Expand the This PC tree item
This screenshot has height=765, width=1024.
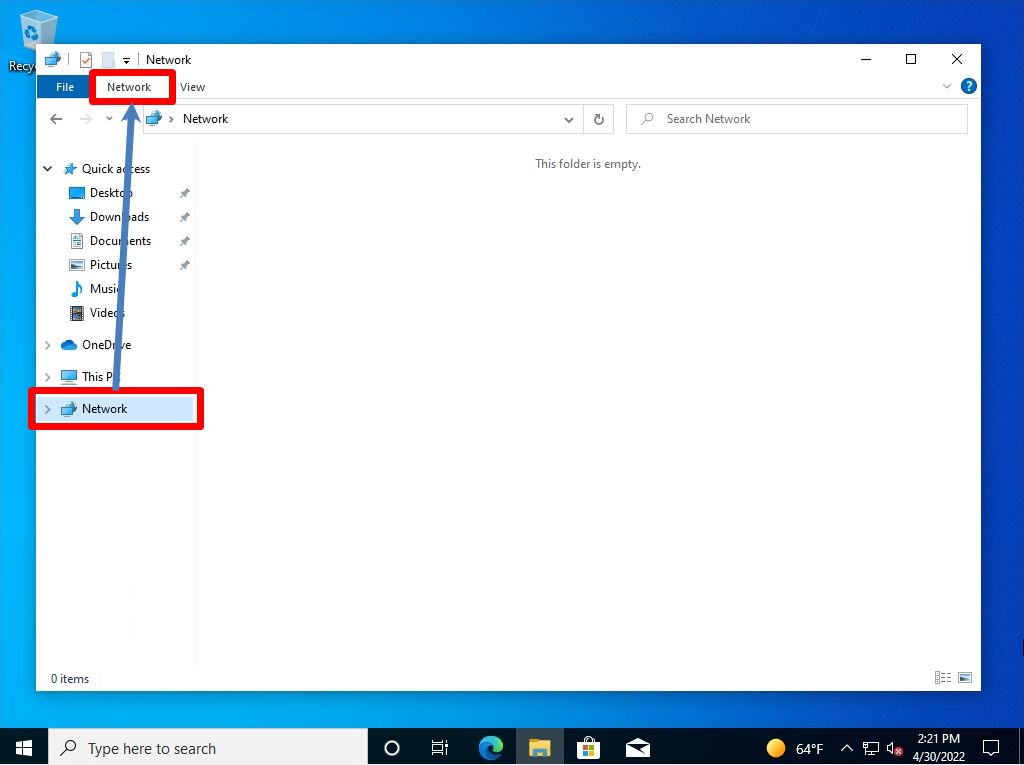[47, 376]
